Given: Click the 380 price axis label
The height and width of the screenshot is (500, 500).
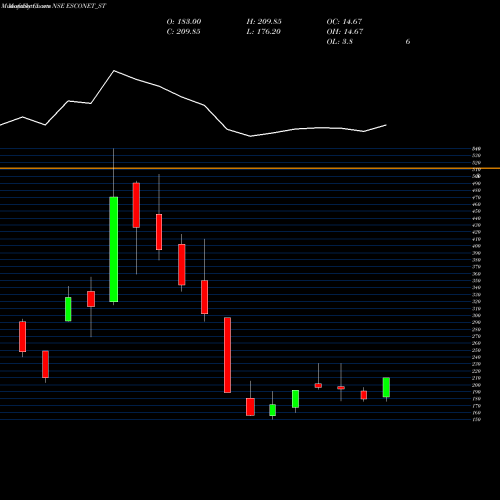Looking at the screenshot, I should (x=476, y=260).
